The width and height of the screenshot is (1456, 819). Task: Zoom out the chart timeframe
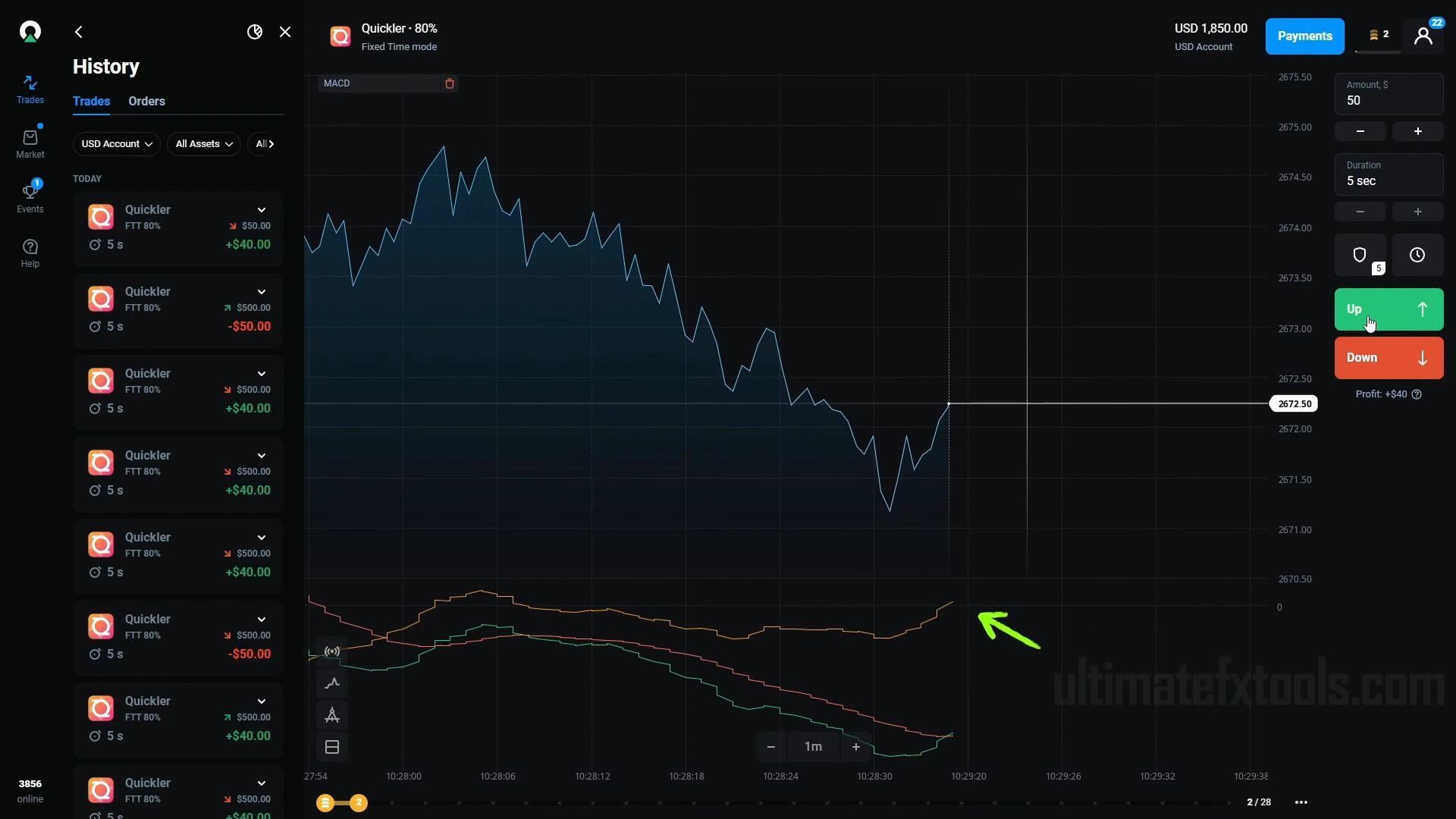click(x=771, y=747)
